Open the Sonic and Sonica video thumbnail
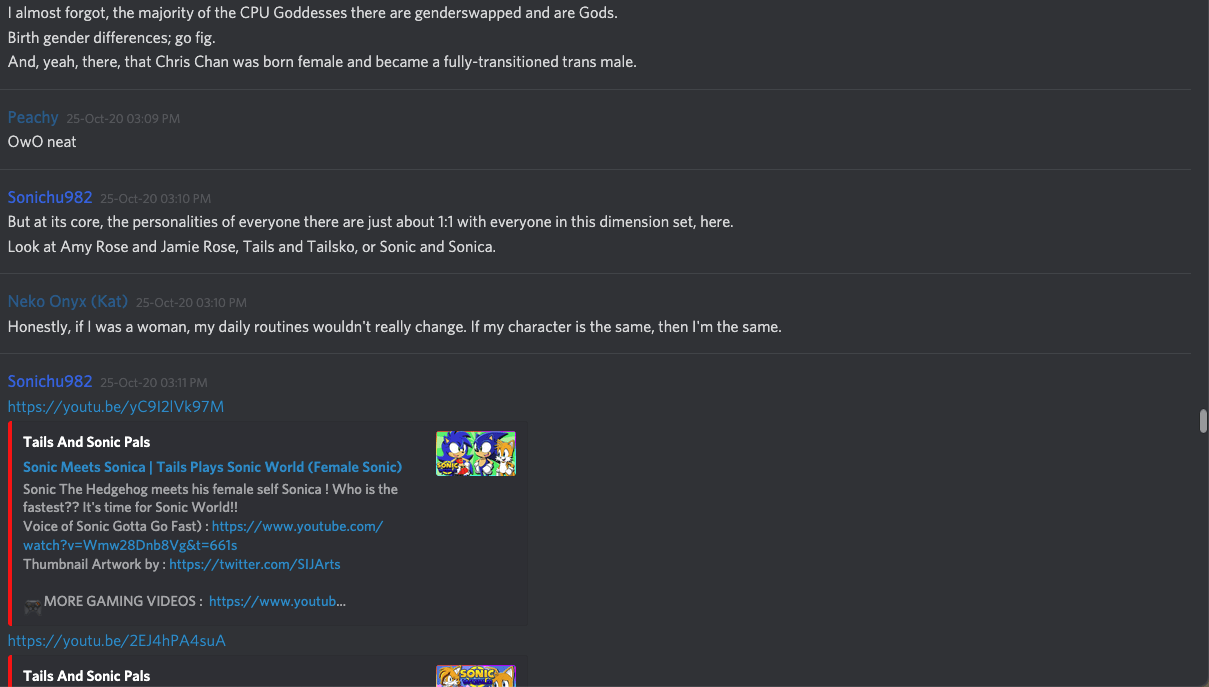The width and height of the screenshot is (1209, 687). pos(476,453)
